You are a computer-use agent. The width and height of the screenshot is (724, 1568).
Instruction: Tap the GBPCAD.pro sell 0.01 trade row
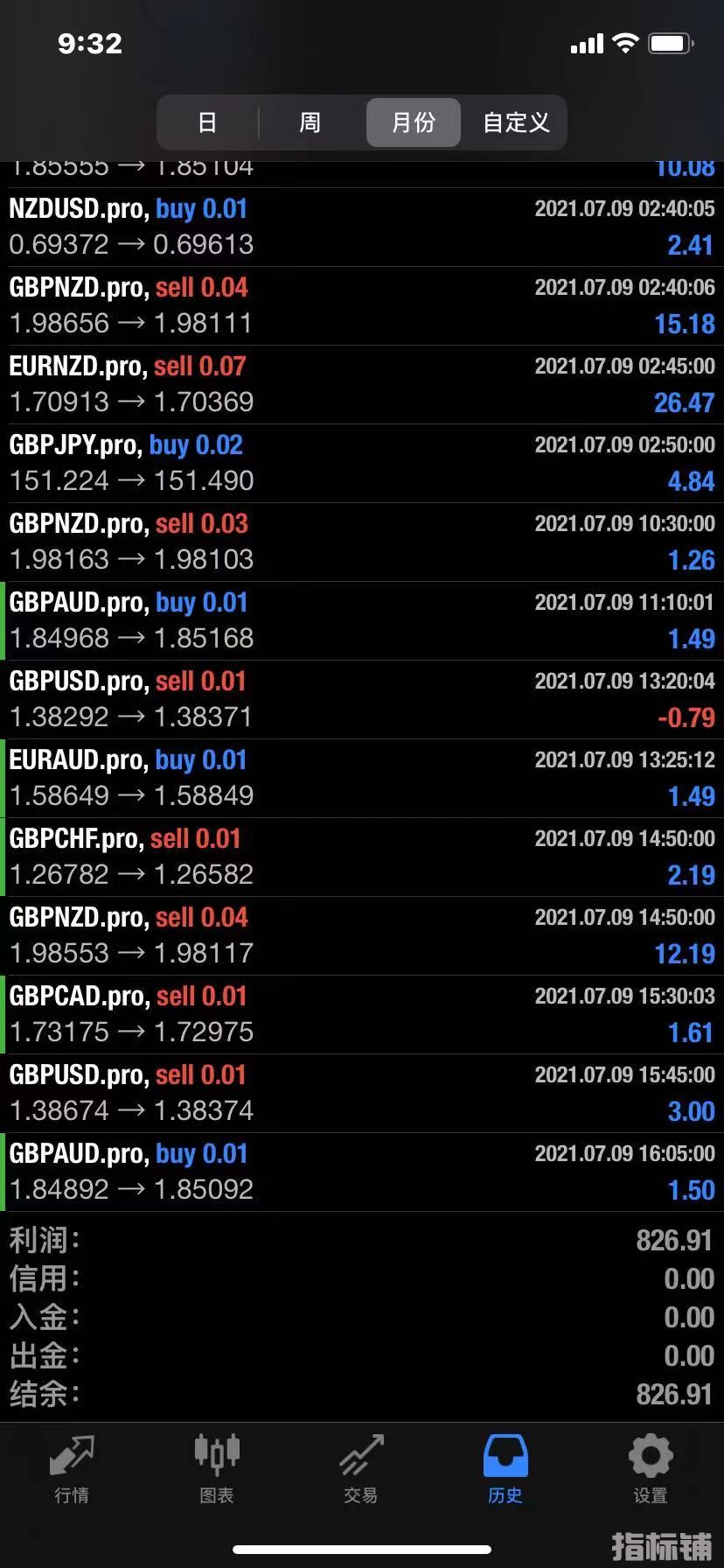tap(362, 1014)
